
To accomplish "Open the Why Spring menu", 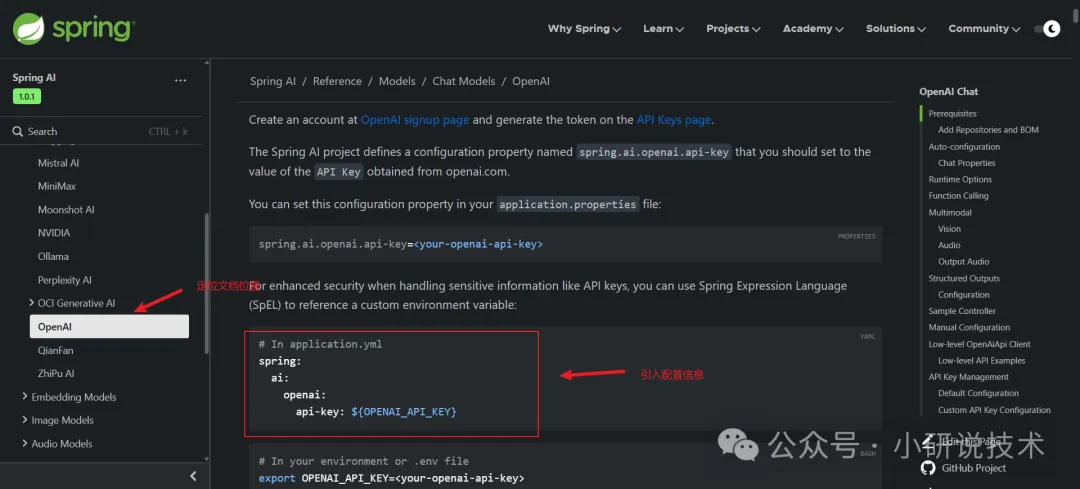I will tap(584, 28).
